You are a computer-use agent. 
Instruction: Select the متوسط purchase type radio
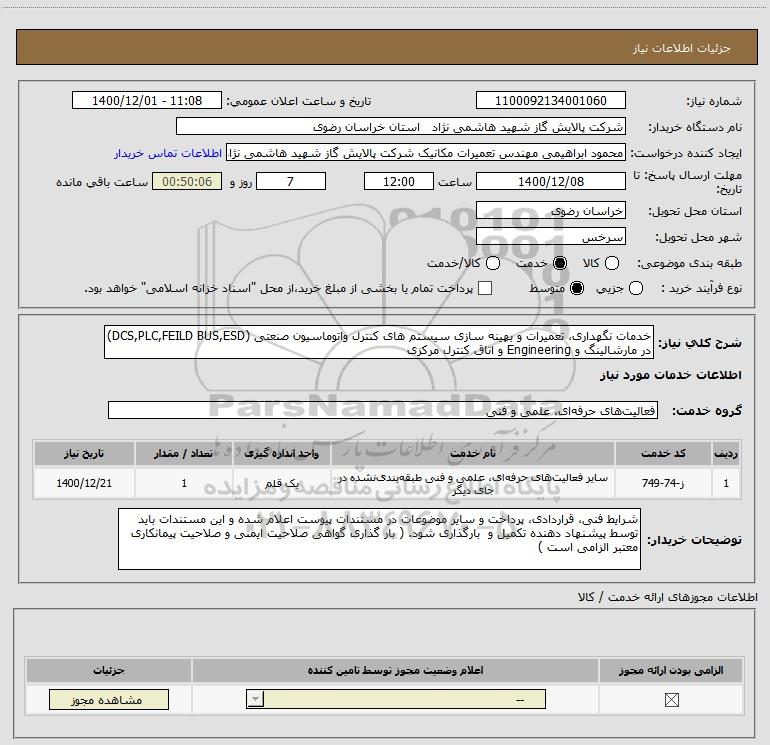577,288
